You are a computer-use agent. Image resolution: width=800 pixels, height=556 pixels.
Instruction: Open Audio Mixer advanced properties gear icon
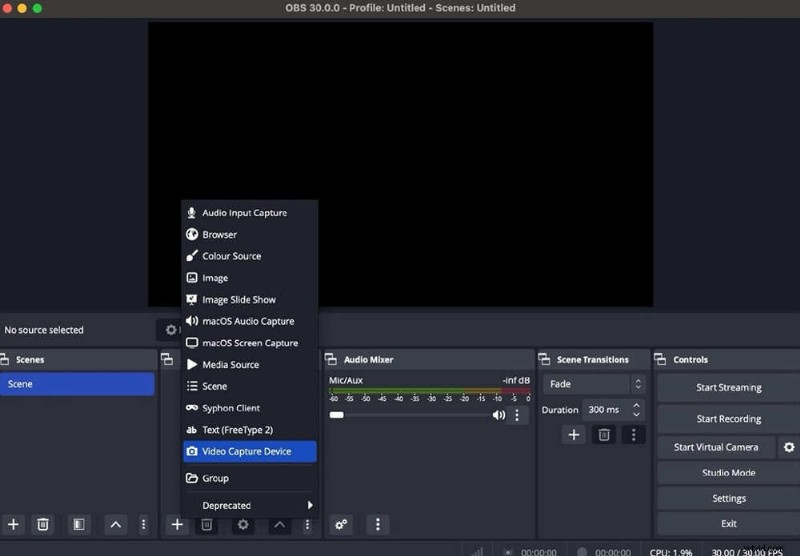click(342, 524)
